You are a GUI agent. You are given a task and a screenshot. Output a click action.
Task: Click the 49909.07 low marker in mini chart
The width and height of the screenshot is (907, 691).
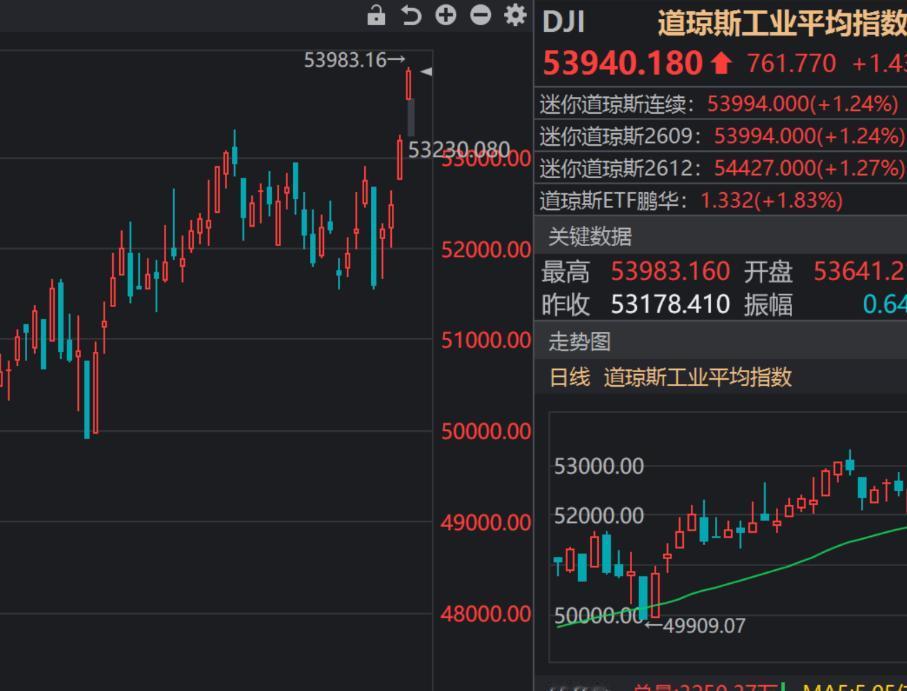pyautogui.click(x=695, y=626)
